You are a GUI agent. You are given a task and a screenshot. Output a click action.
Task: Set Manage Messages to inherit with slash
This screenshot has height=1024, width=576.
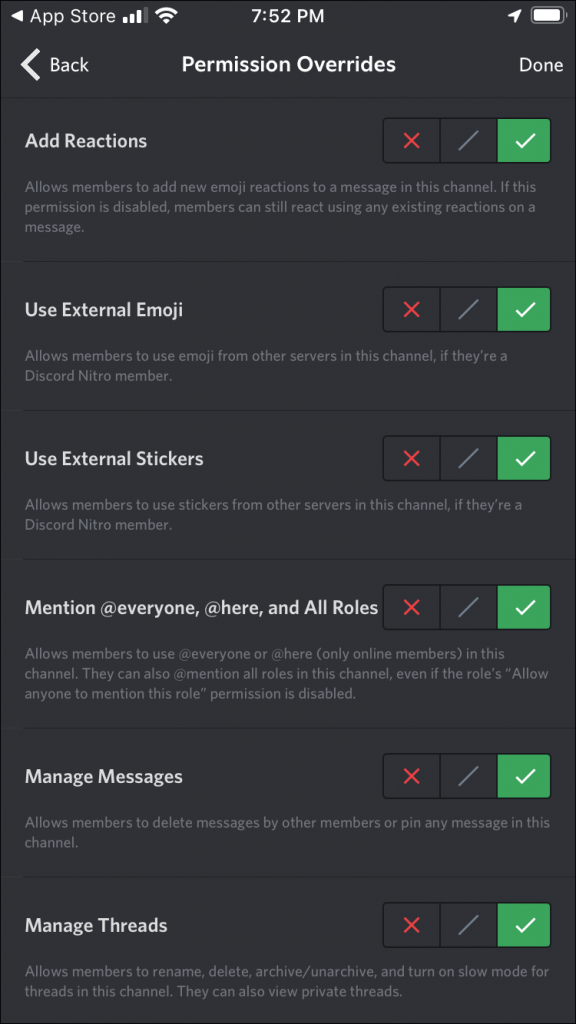tap(467, 776)
